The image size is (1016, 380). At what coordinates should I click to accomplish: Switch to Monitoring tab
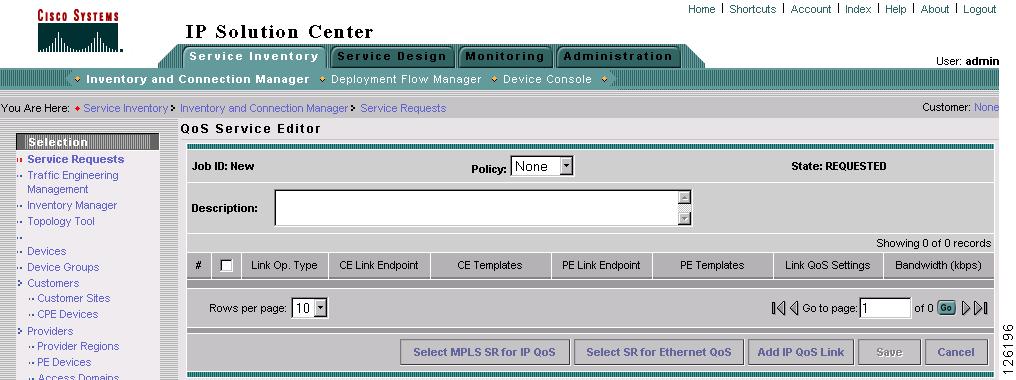[x=505, y=56]
